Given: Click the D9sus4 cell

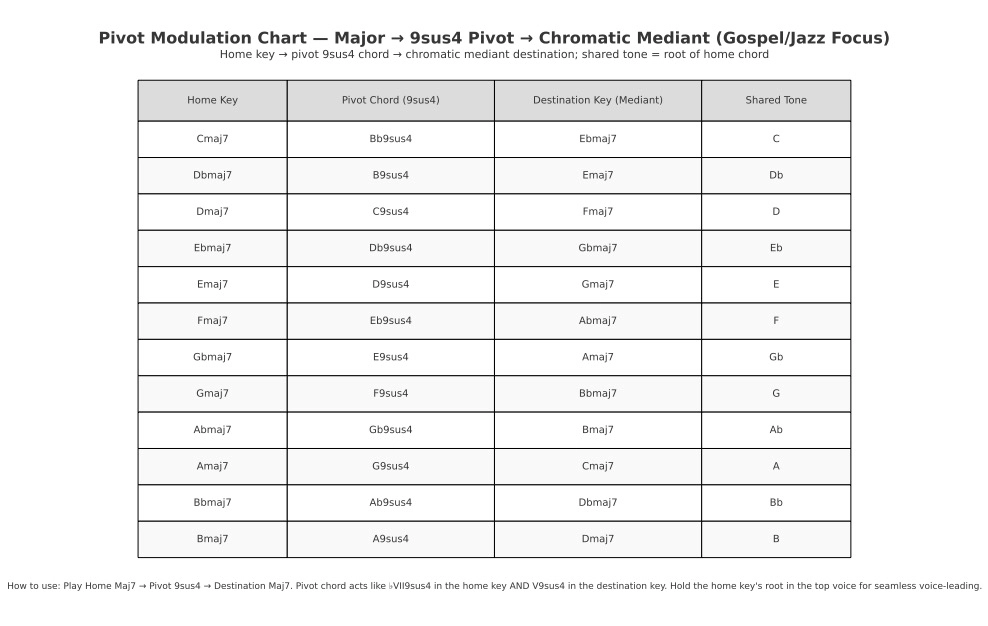Looking at the screenshot, I should pos(390,284).
